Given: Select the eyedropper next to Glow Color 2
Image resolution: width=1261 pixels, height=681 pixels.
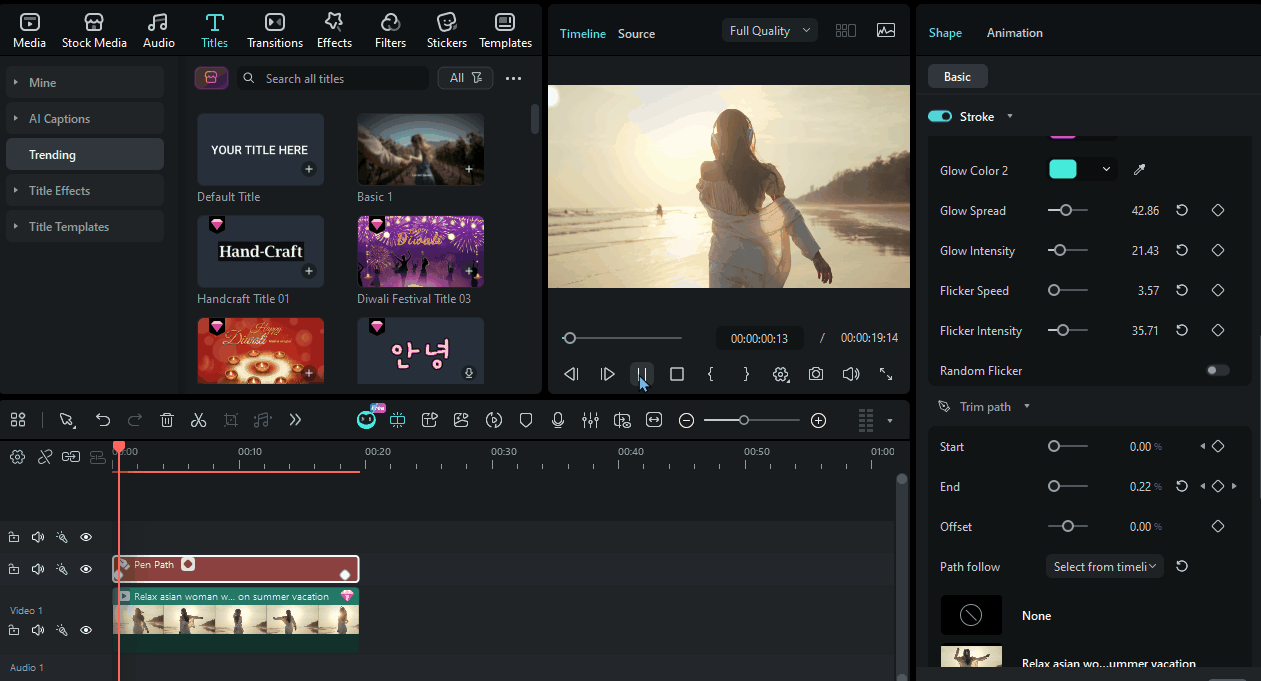Looking at the screenshot, I should (1139, 170).
